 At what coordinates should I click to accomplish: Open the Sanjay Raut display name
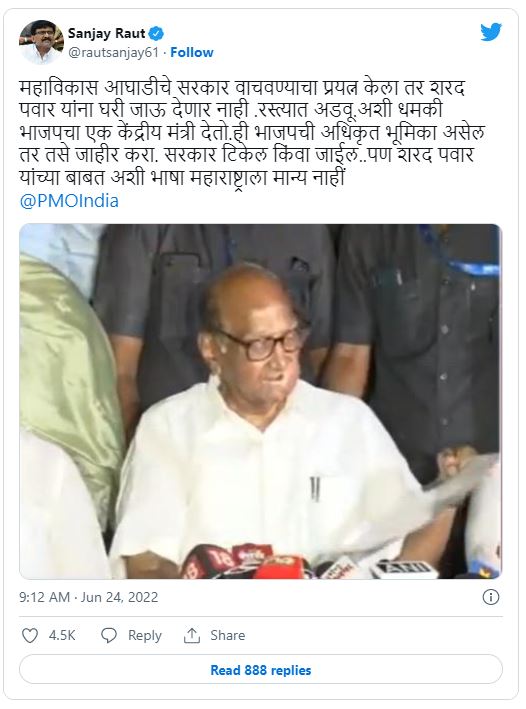point(107,33)
